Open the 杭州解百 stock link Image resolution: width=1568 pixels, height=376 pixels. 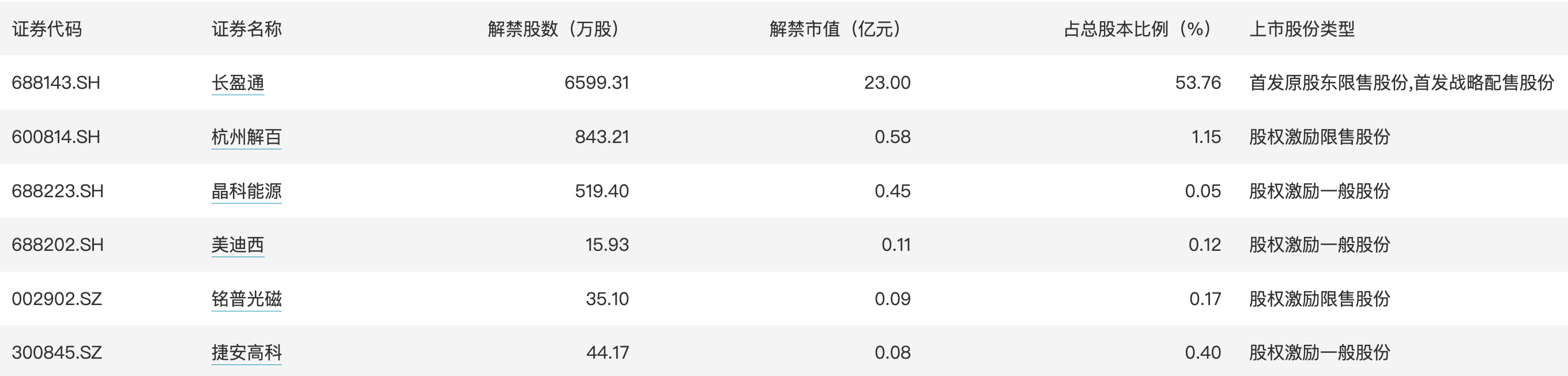pyautogui.click(x=246, y=137)
